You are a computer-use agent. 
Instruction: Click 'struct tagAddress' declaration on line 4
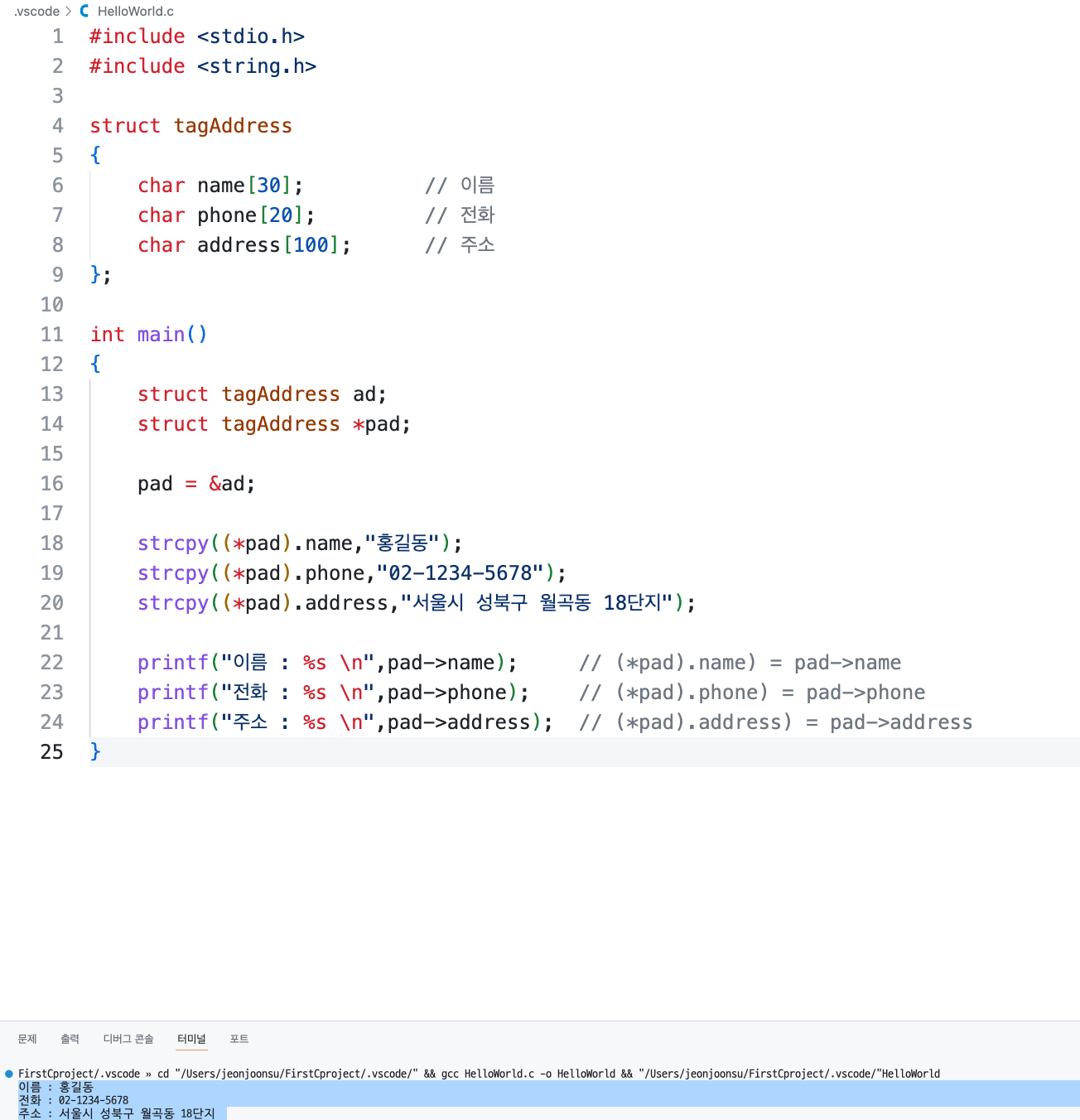click(x=191, y=126)
